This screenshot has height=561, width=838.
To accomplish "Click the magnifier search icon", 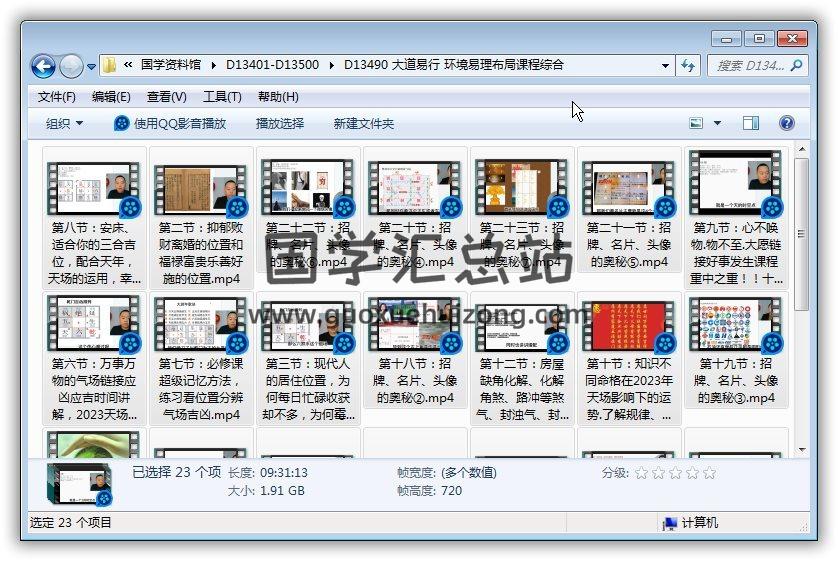I will pyautogui.click(x=797, y=66).
